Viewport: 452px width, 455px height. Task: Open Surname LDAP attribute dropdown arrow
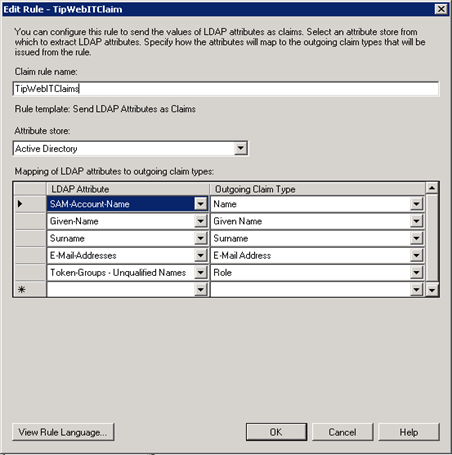pyautogui.click(x=201, y=238)
